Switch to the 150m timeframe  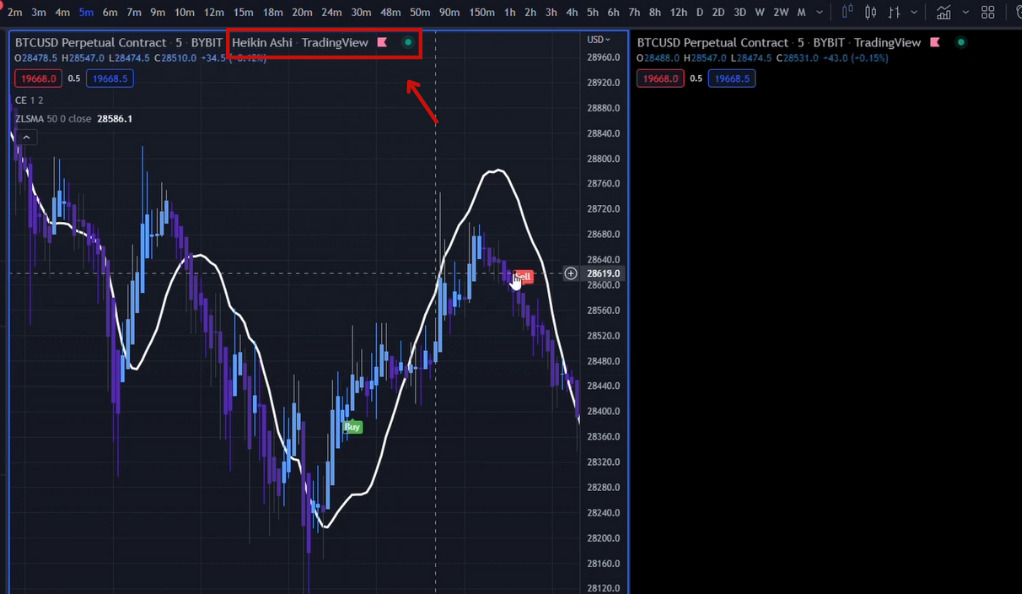(x=482, y=12)
